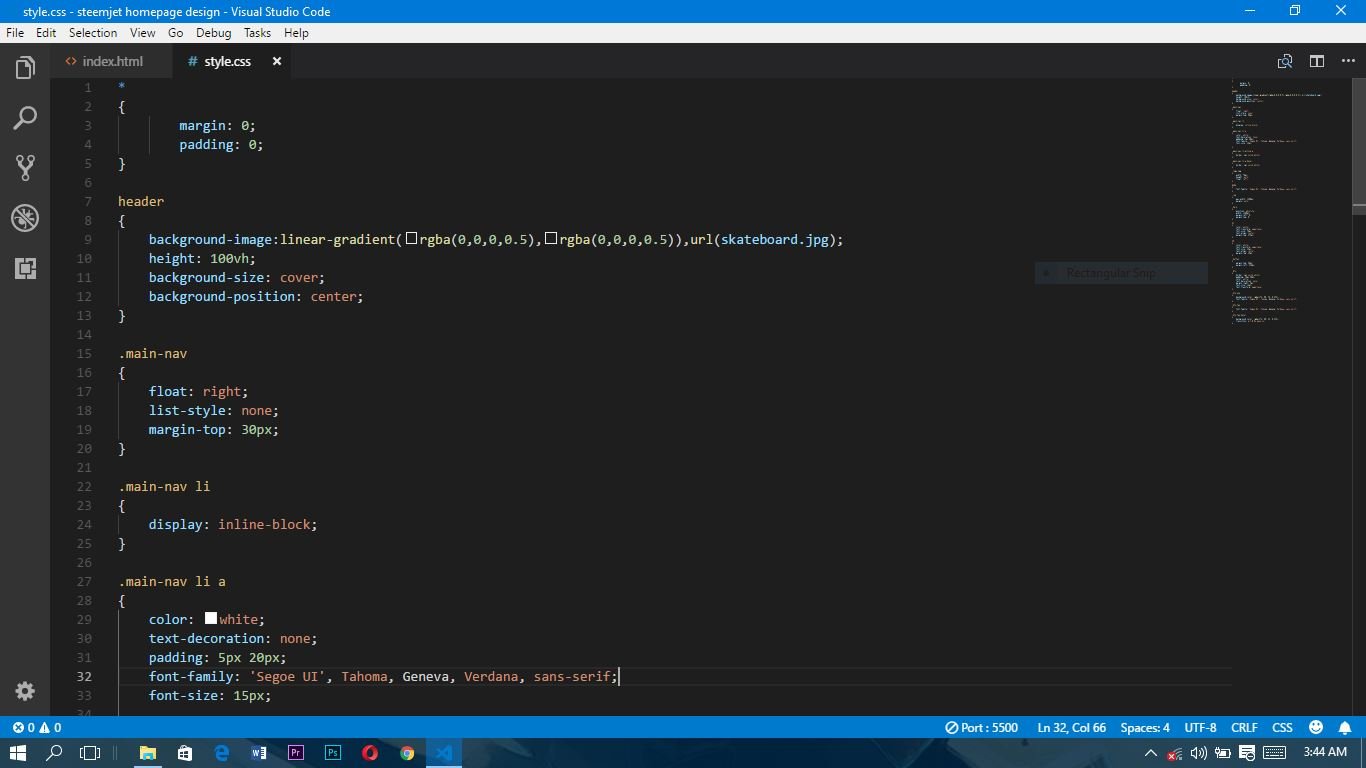Select language mode CSS in status bar
Viewport: 1366px width, 768px height.
1282,727
